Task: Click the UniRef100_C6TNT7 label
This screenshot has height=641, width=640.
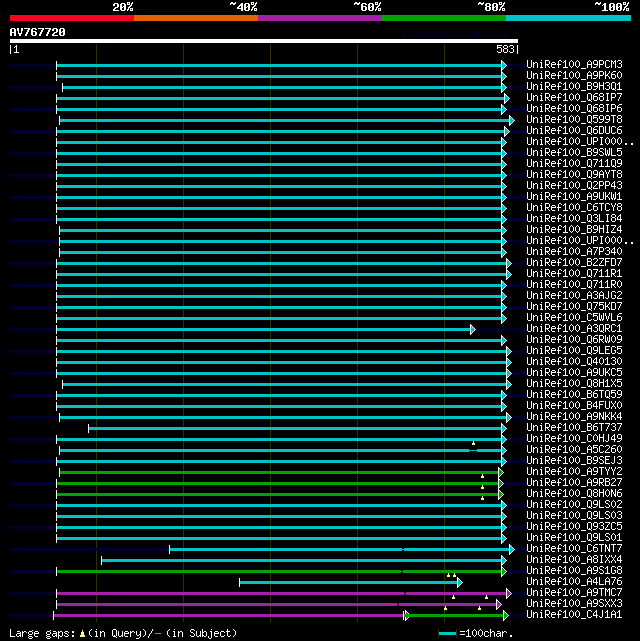Action: 574,549
